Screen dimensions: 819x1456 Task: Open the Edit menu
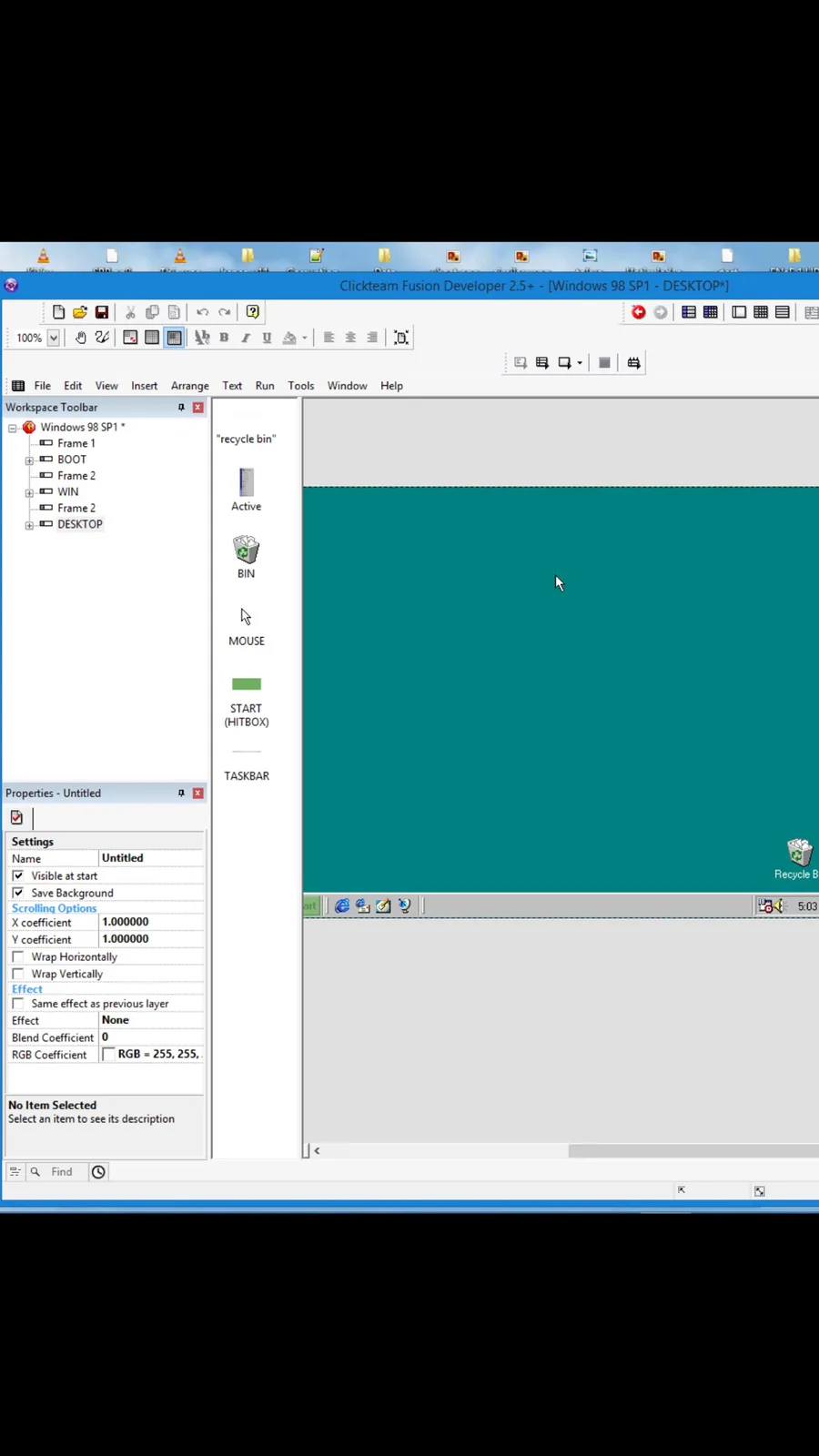tap(73, 386)
